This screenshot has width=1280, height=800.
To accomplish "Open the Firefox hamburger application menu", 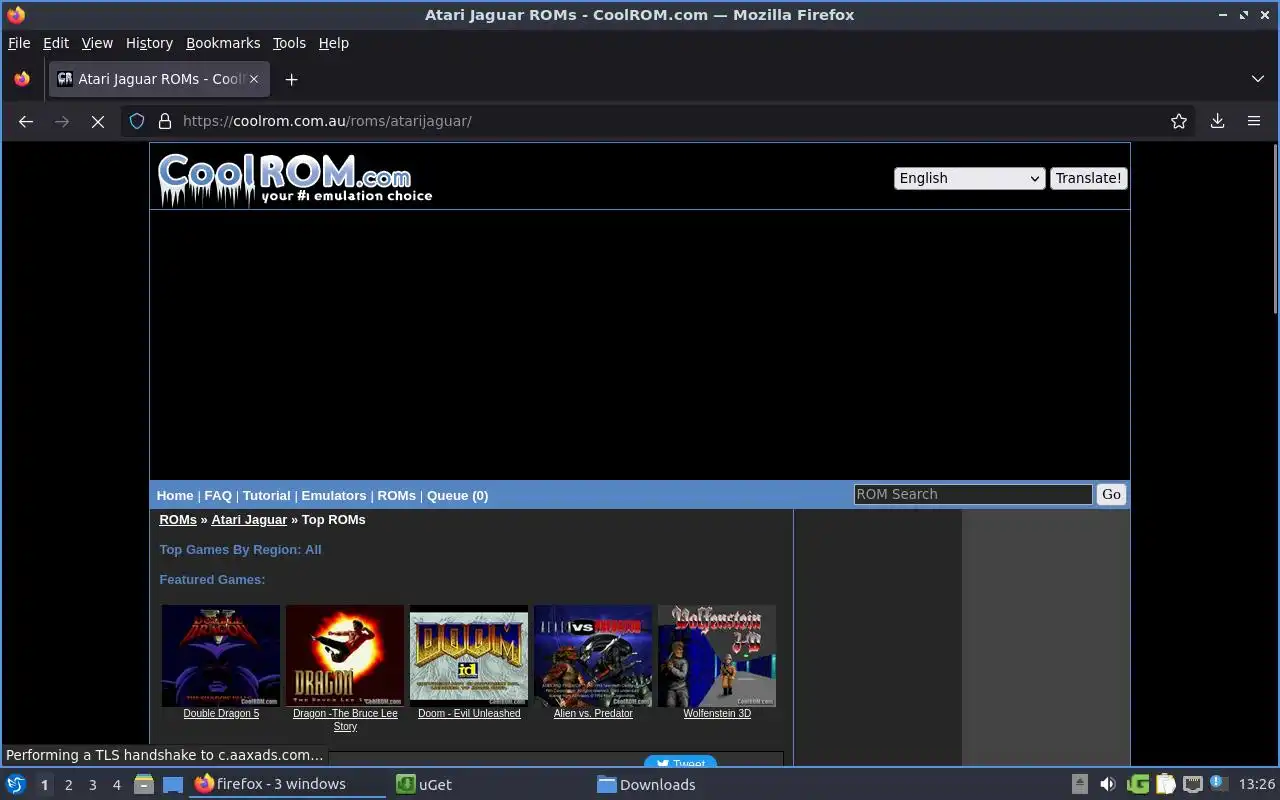I will tap(1254, 121).
